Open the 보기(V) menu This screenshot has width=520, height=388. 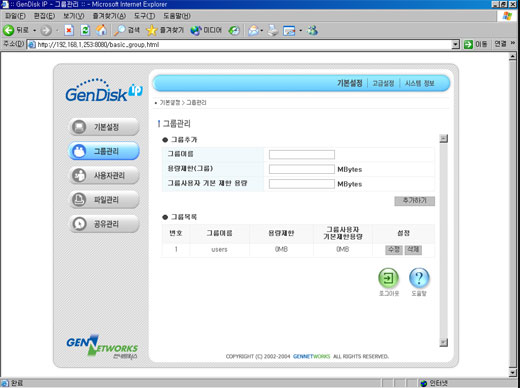(x=74, y=16)
